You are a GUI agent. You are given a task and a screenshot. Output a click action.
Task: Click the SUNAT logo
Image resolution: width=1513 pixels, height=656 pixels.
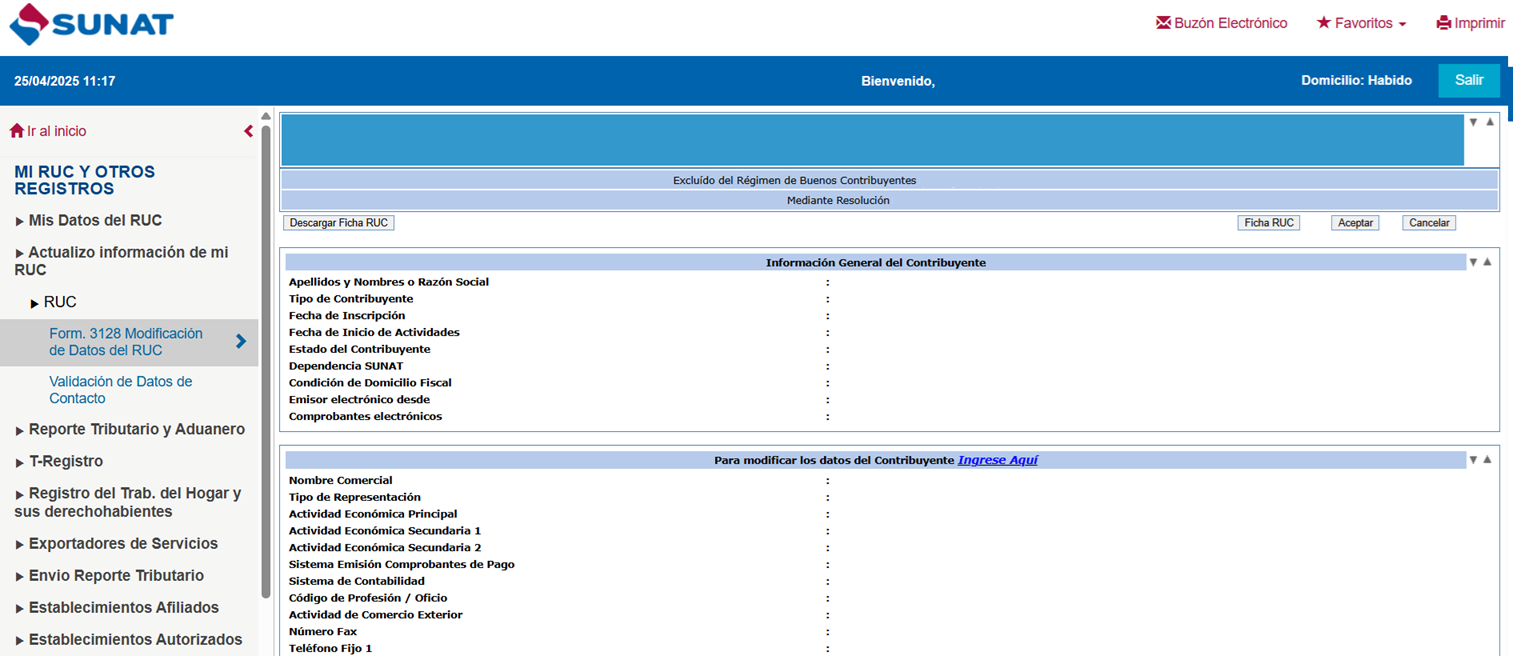pyautogui.click(x=91, y=25)
